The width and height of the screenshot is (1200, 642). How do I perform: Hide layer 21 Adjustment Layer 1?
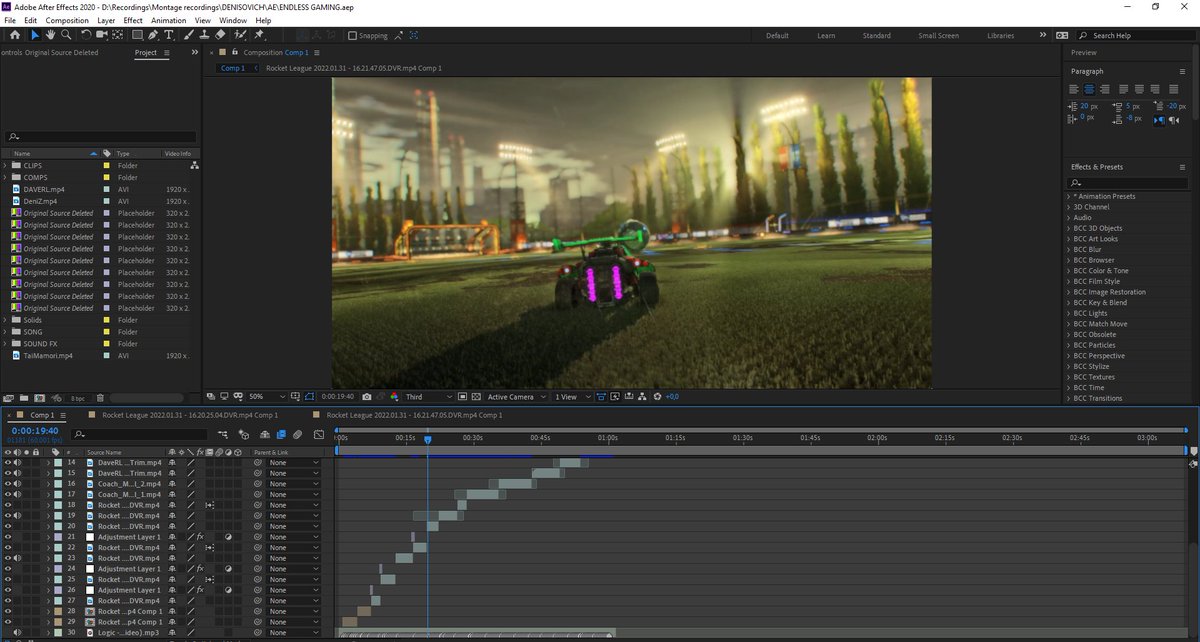click(8, 537)
